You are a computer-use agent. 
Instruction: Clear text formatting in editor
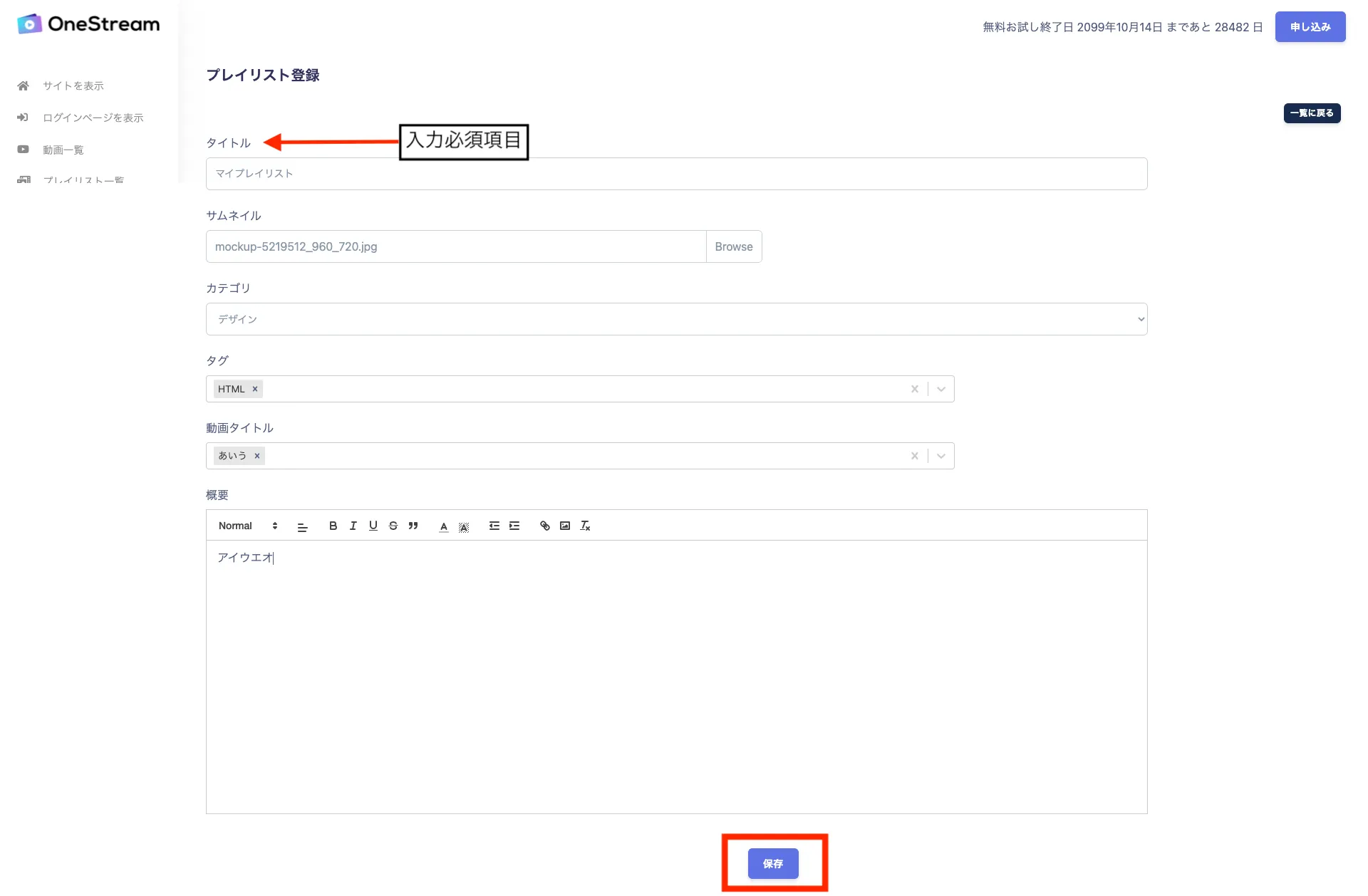[x=585, y=526]
